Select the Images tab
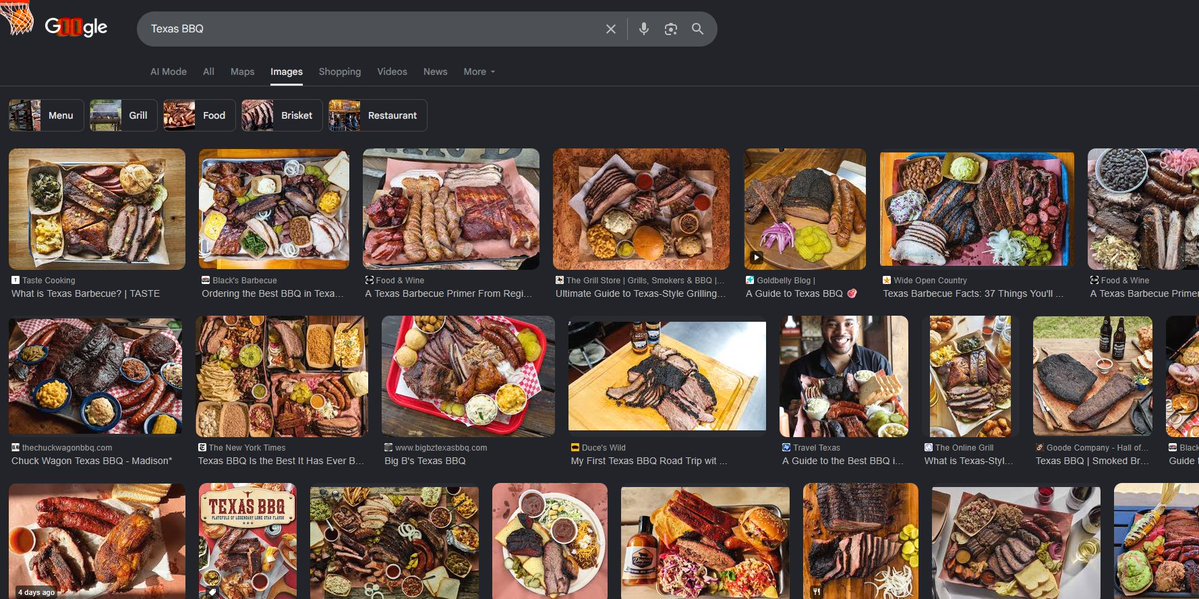Image resolution: width=1199 pixels, height=599 pixels. pos(287,72)
